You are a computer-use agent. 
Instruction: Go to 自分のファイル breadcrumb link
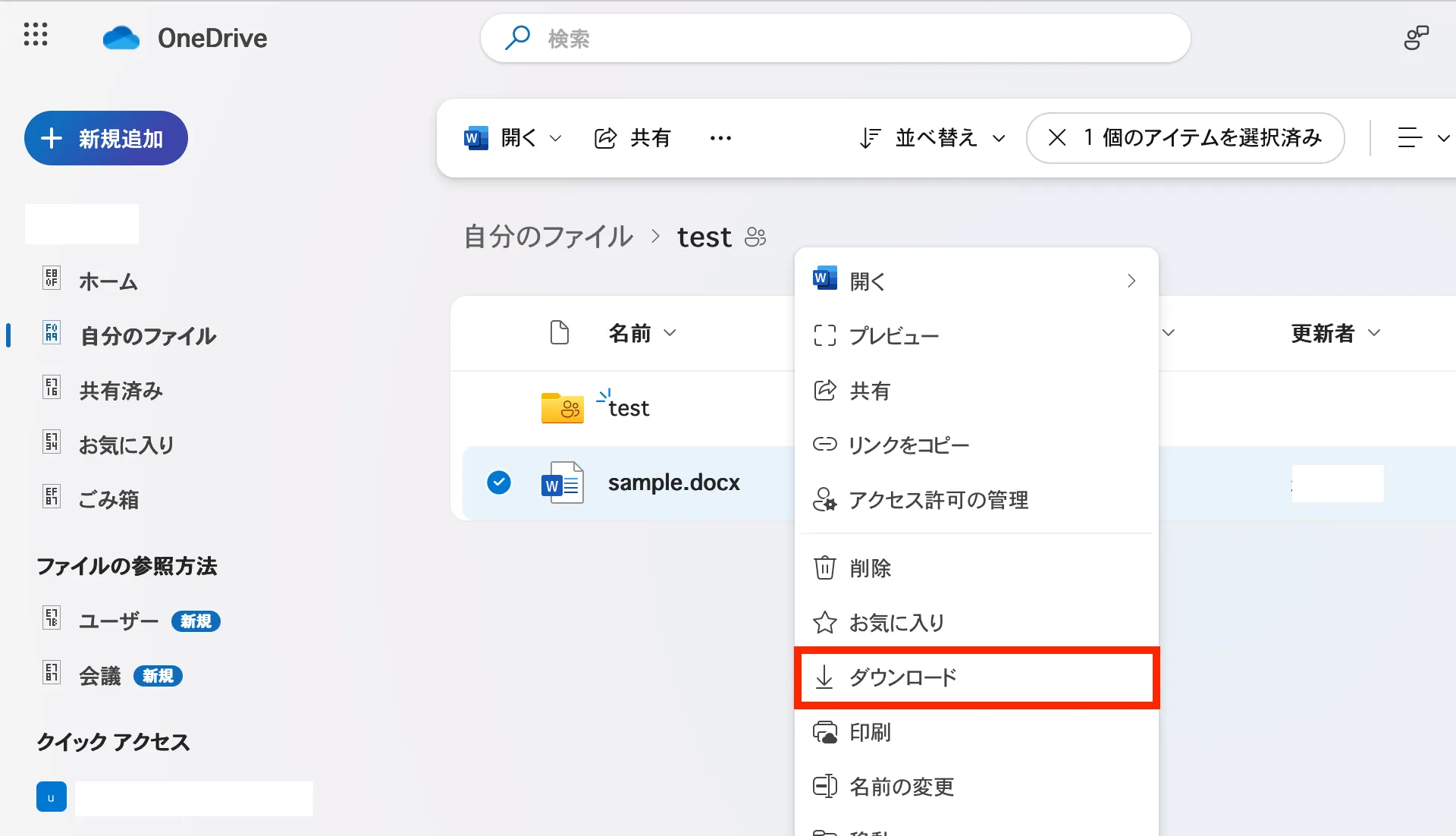pos(548,237)
